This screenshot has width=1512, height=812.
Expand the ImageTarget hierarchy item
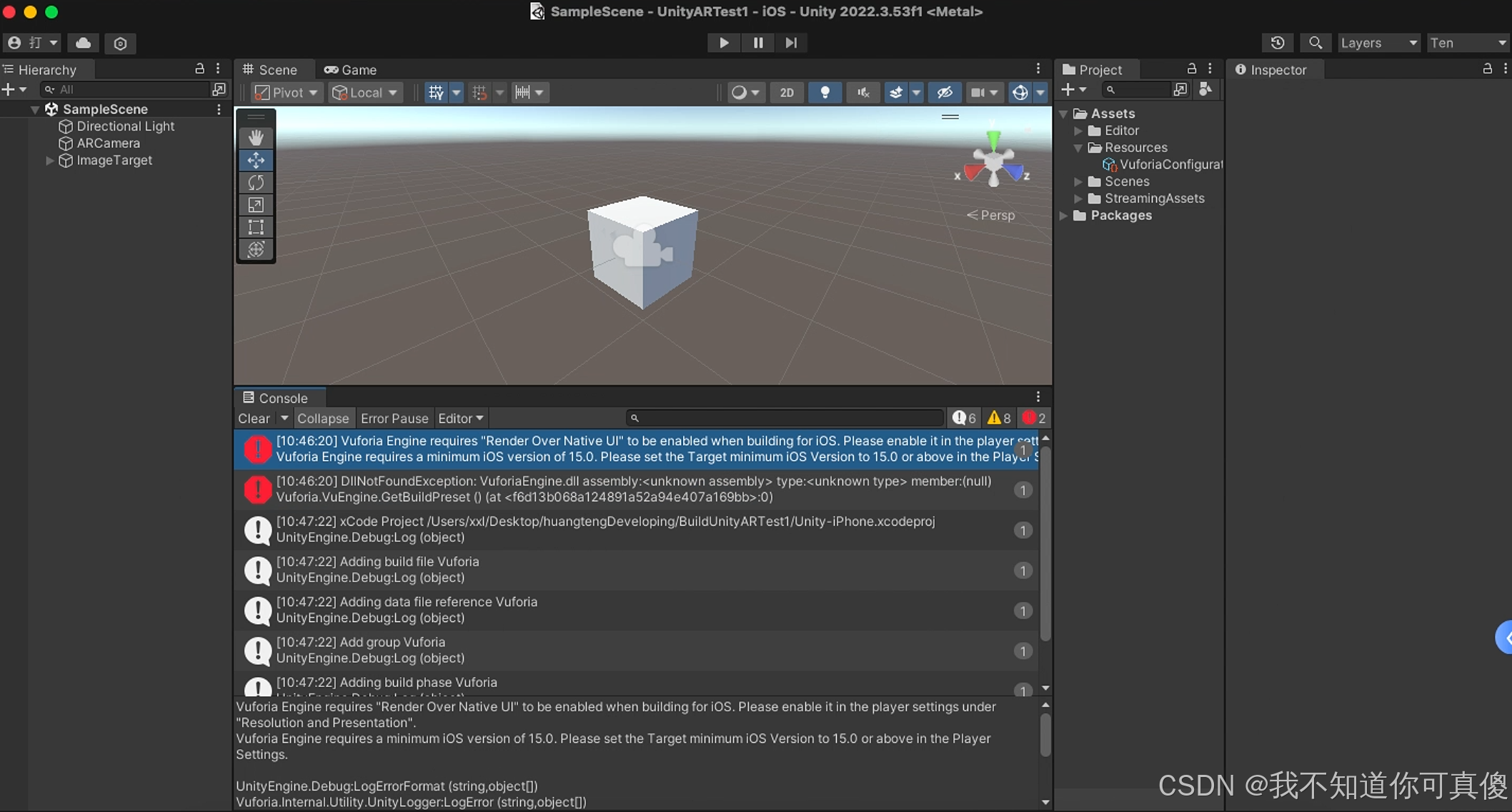point(49,161)
